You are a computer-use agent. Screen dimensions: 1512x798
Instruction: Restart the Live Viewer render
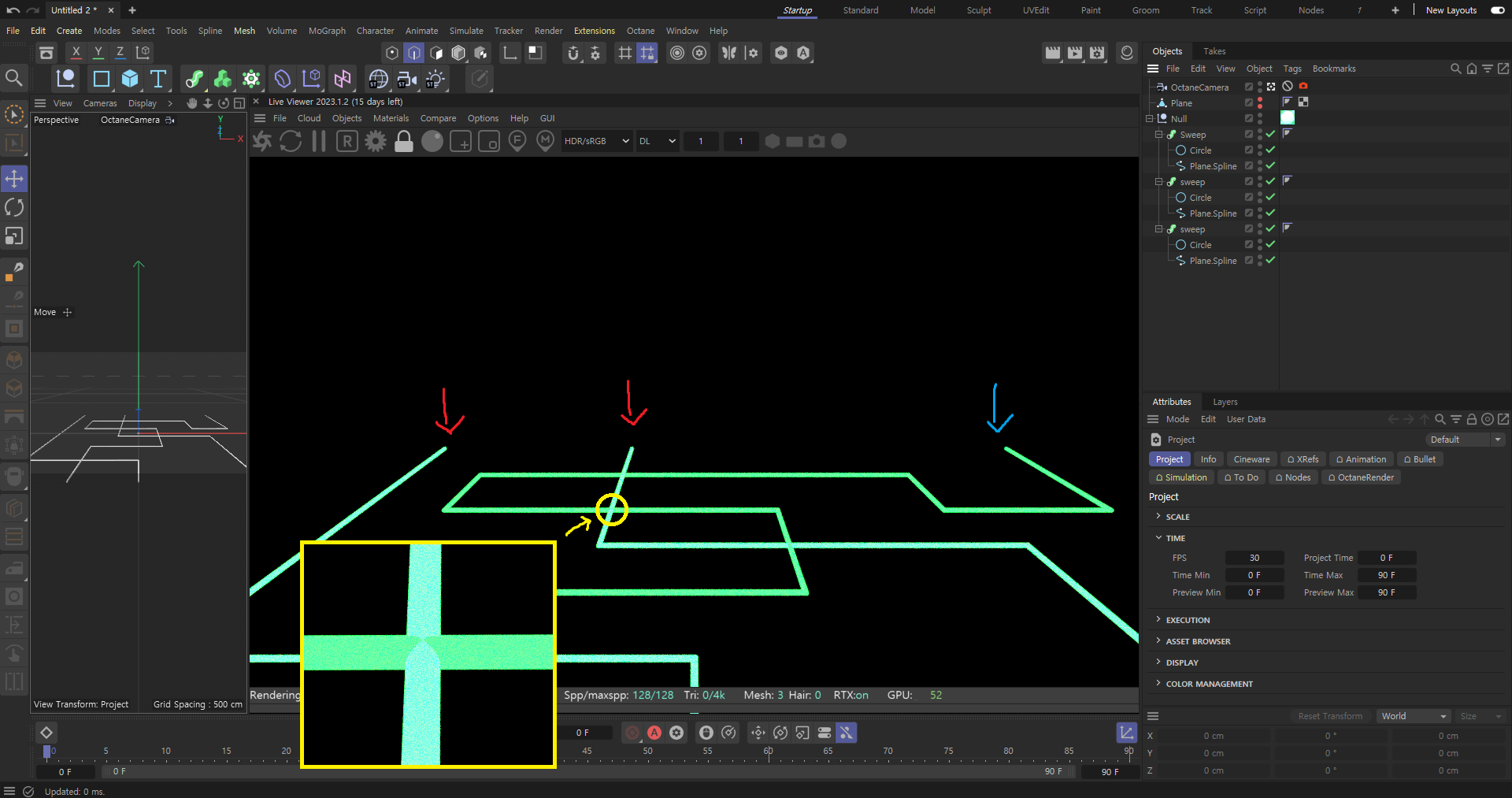291,141
